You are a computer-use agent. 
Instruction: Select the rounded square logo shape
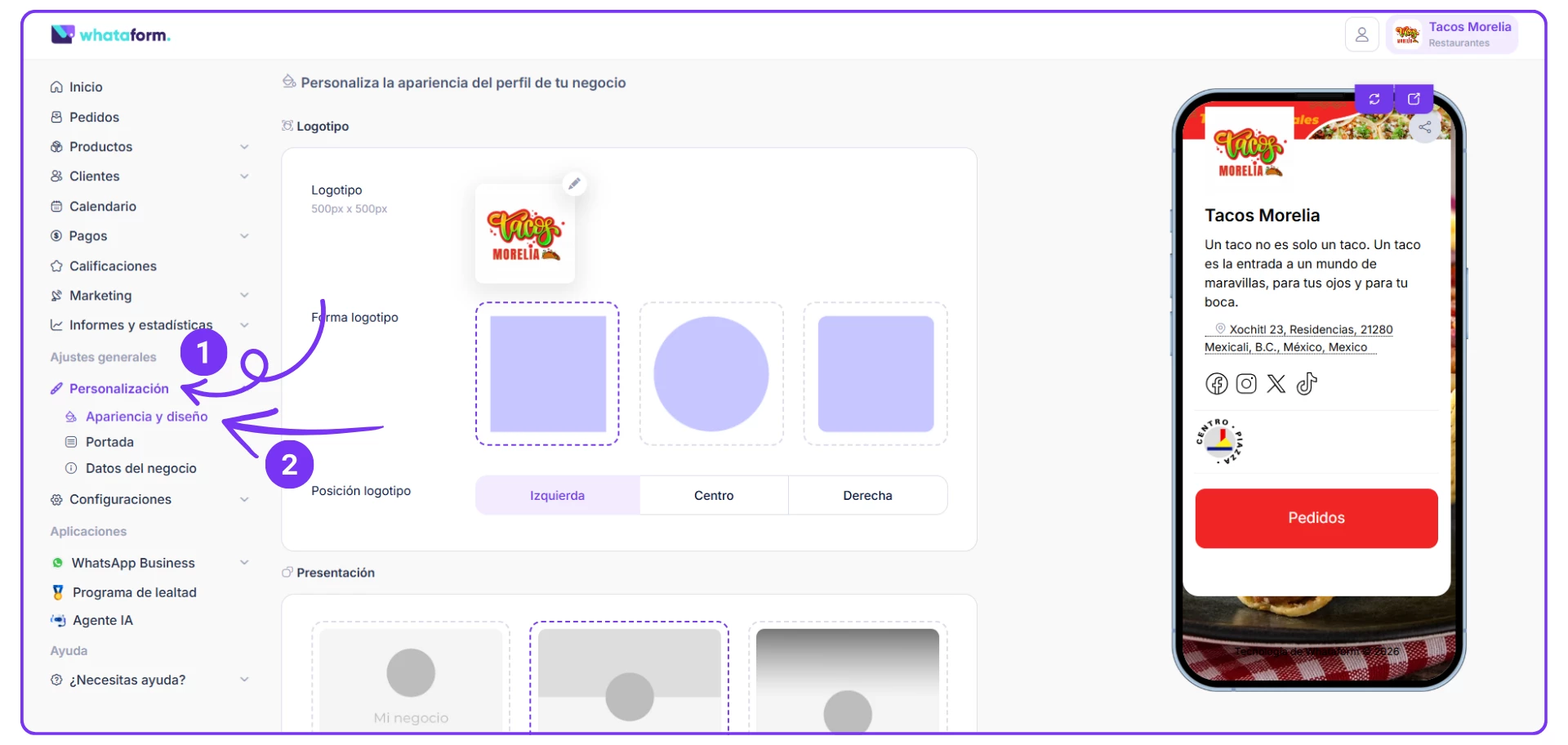tap(875, 374)
